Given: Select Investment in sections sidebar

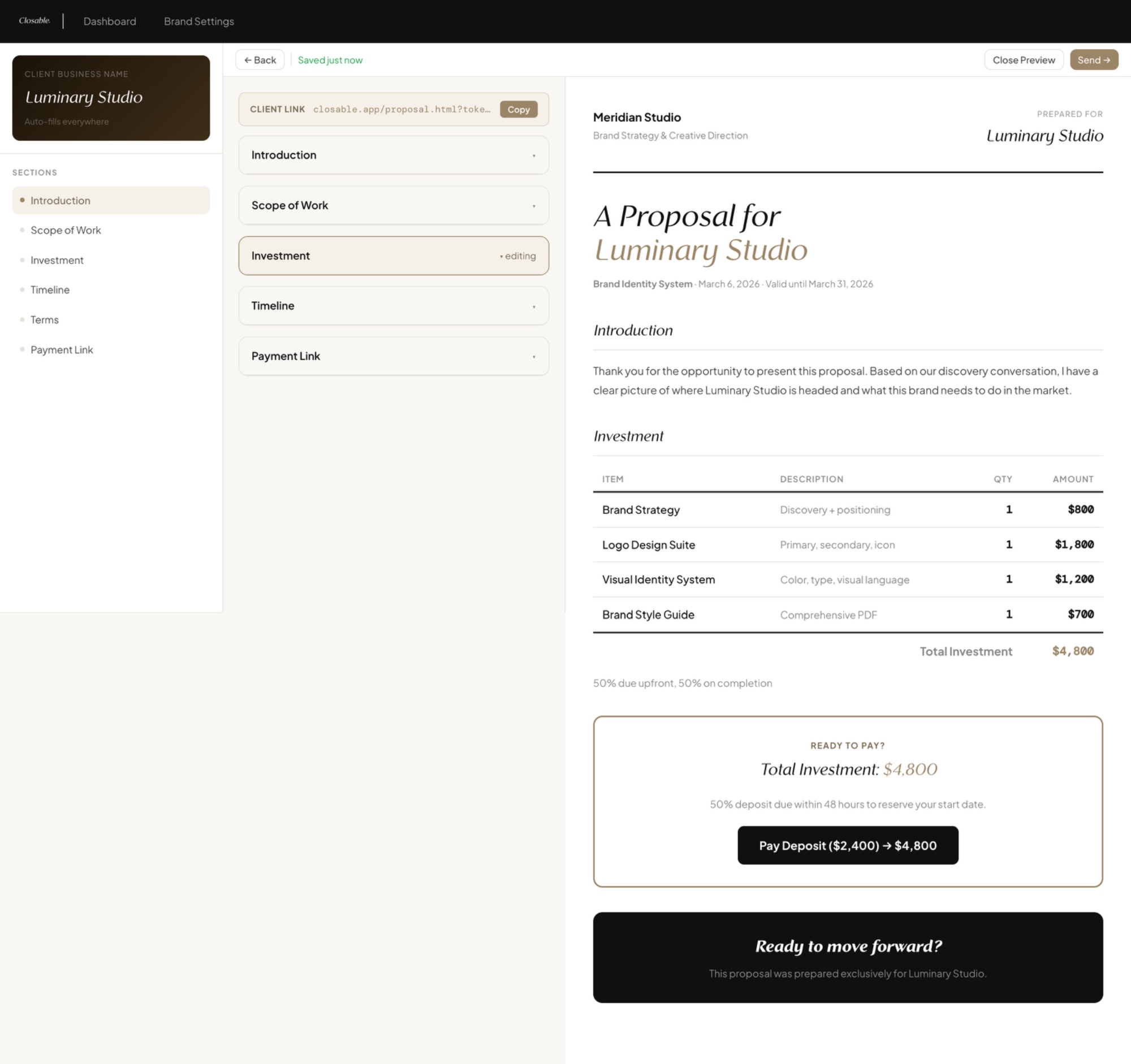Looking at the screenshot, I should [x=57, y=261].
